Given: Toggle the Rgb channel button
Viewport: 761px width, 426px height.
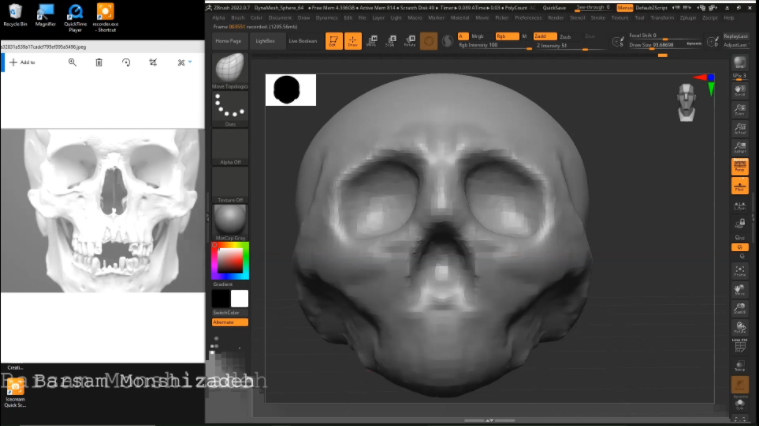Looking at the screenshot, I should click(x=507, y=36).
